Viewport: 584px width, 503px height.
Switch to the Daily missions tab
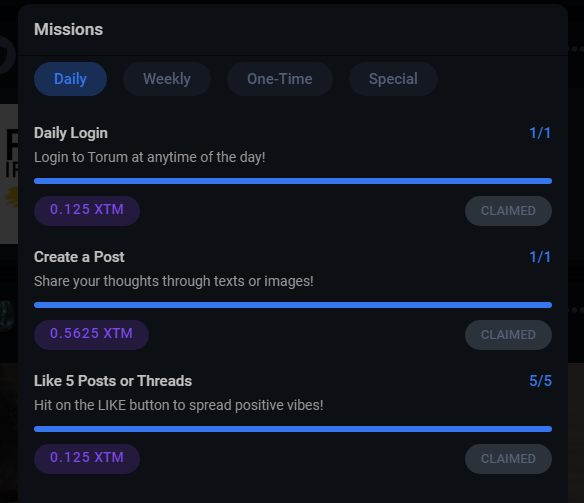pos(70,79)
